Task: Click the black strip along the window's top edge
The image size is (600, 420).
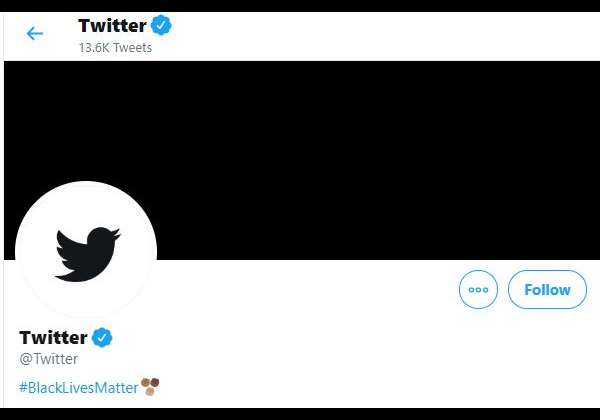Action: 300,5
